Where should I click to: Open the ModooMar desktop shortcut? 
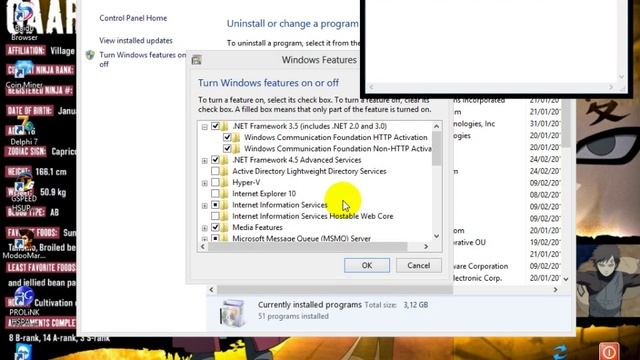tap(24, 244)
